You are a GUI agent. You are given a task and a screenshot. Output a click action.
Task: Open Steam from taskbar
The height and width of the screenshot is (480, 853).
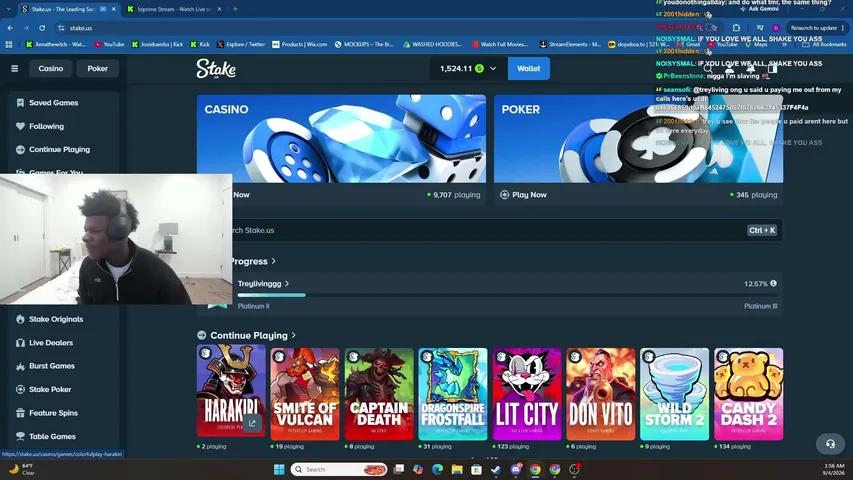coord(496,469)
